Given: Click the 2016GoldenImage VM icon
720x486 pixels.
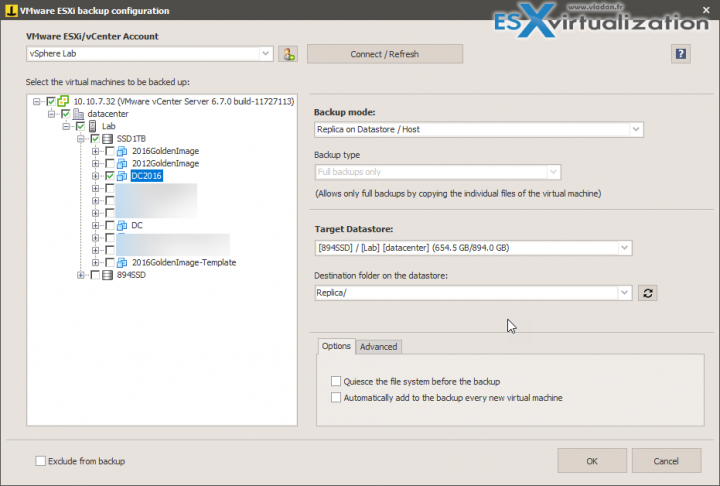Looking at the screenshot, I should pos(122,151).
